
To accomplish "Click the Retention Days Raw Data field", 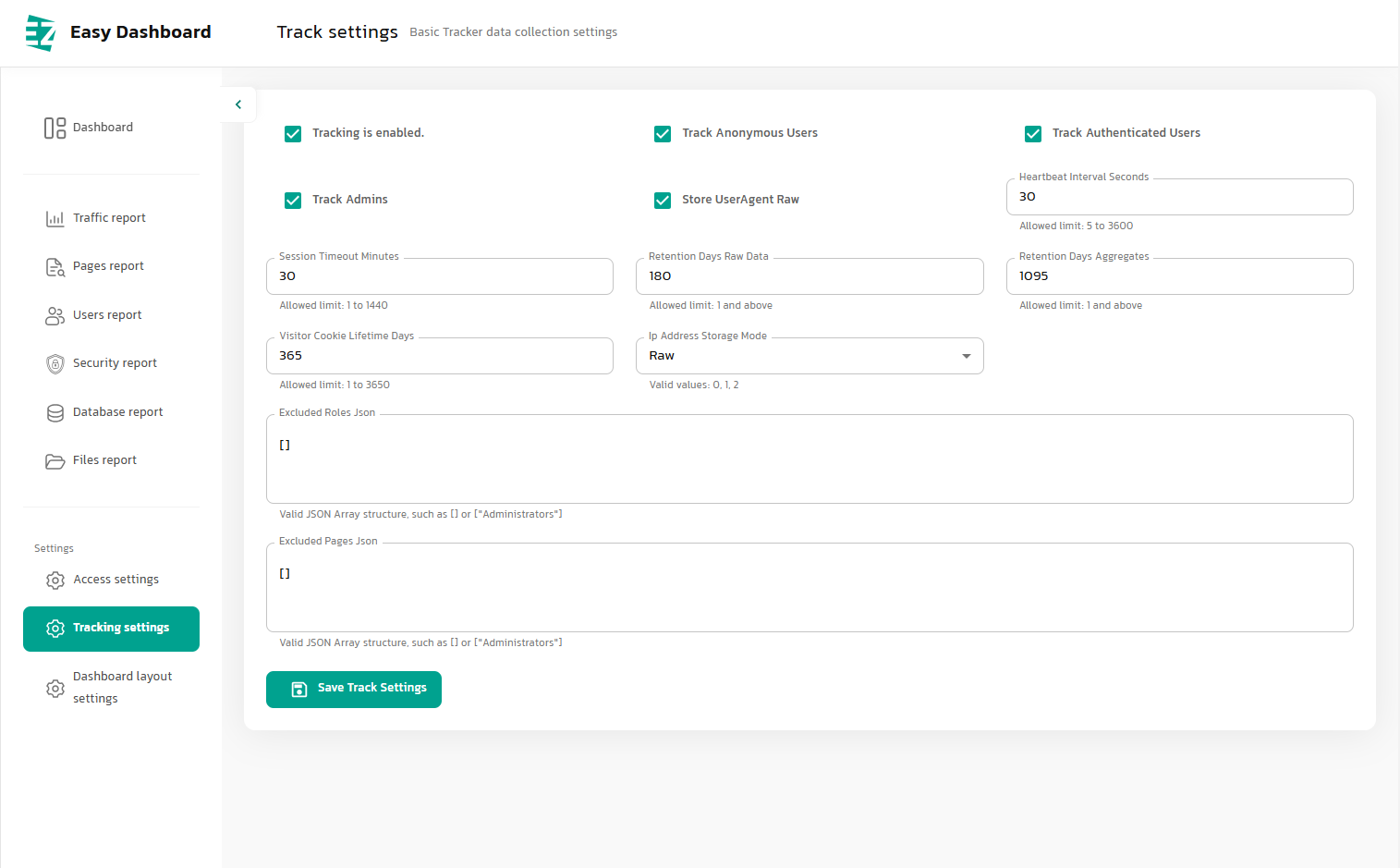I will [810, 276].
